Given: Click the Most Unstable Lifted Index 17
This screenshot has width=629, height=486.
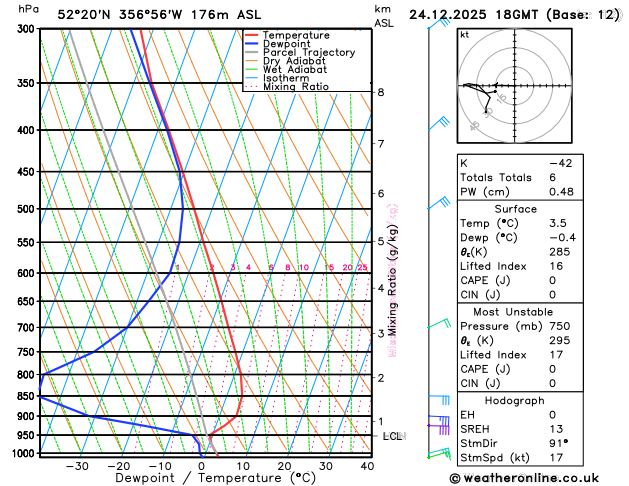Looking at the screenshot, I should coord(556,355).
